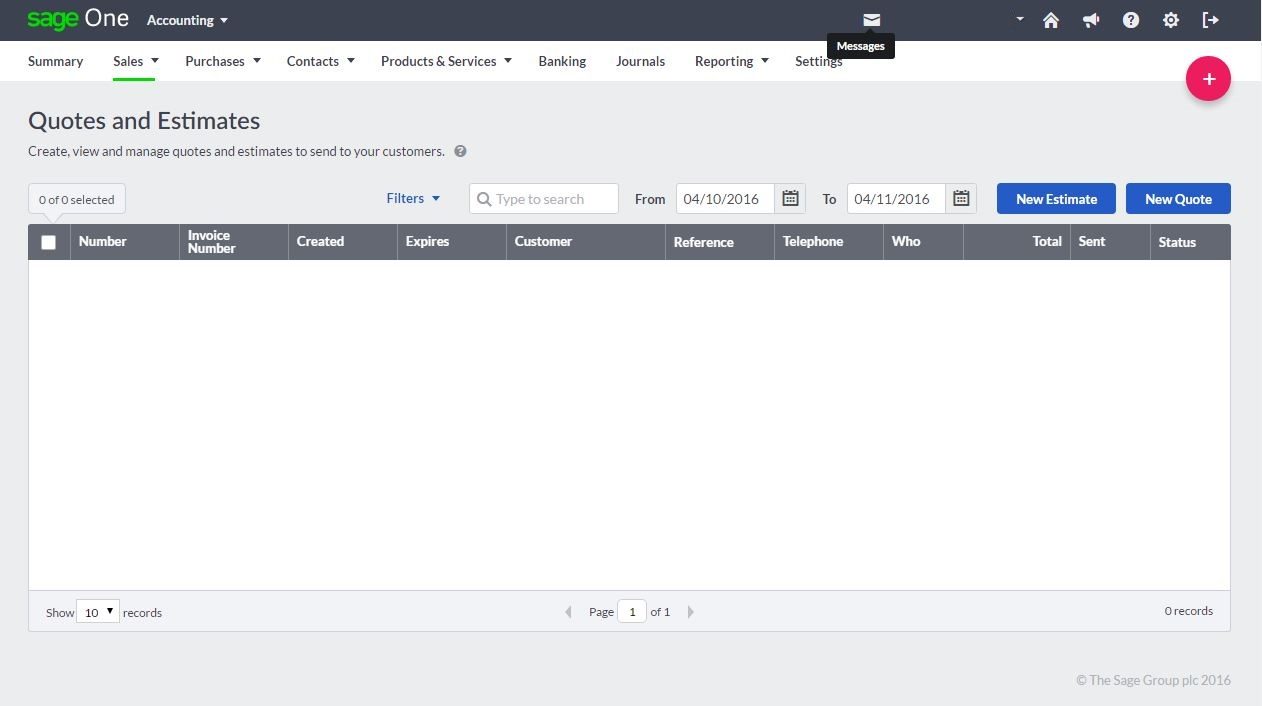
Task: Open the Messages envelope icon
Action: [x=871, y=20]
